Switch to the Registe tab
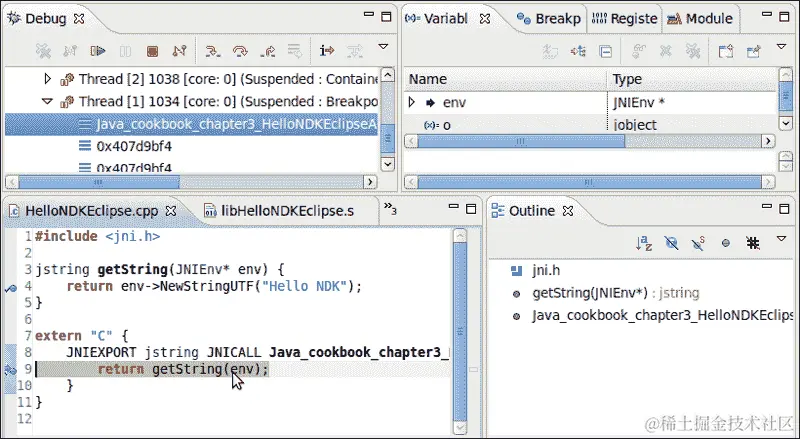This screenshot has height=439, width=800. click(624, 19)
